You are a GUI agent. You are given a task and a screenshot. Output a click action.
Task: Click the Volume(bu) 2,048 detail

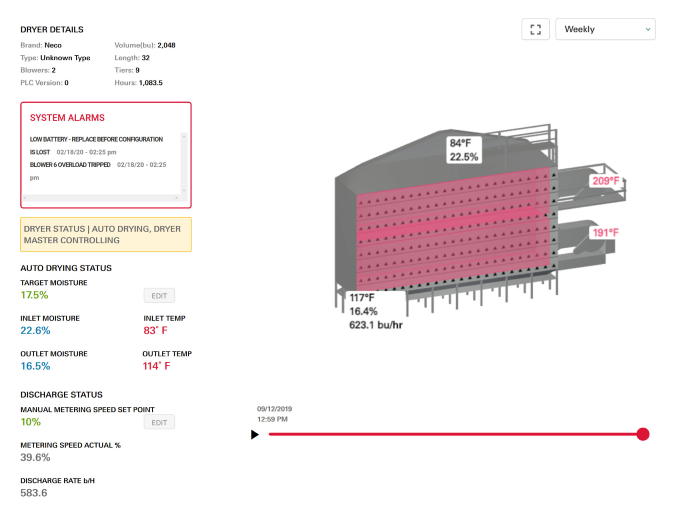pos(145,45)
